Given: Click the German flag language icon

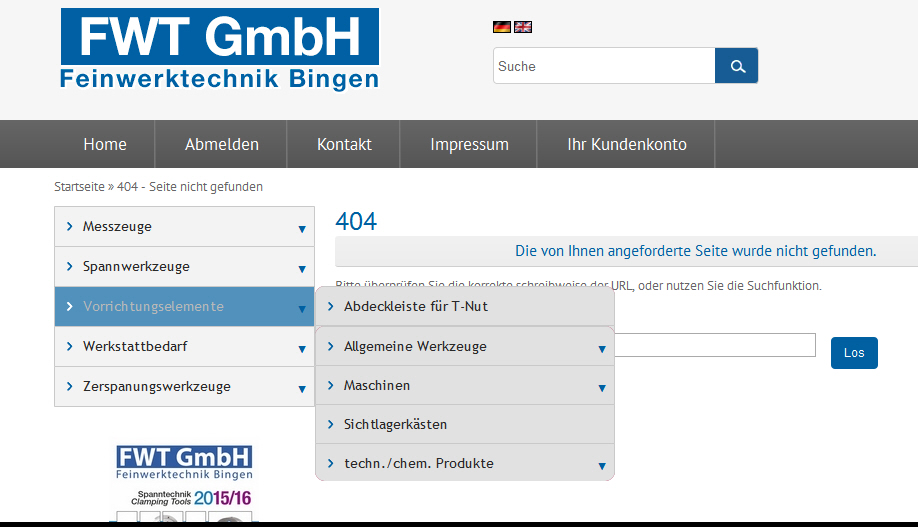Looking at the screenshot, I should [502, 27].
